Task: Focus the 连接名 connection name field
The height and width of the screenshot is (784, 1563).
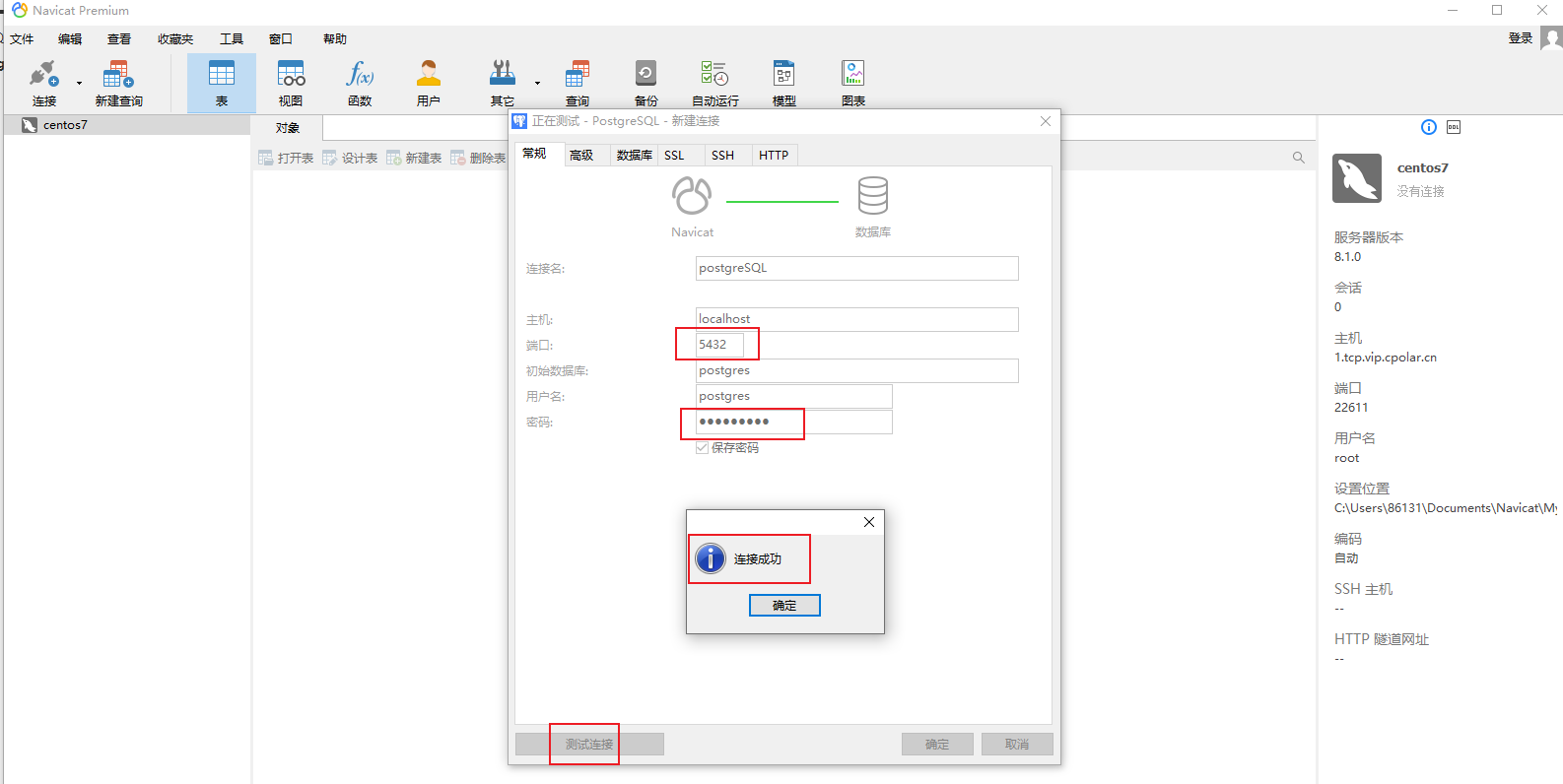Action: [856, 268]
